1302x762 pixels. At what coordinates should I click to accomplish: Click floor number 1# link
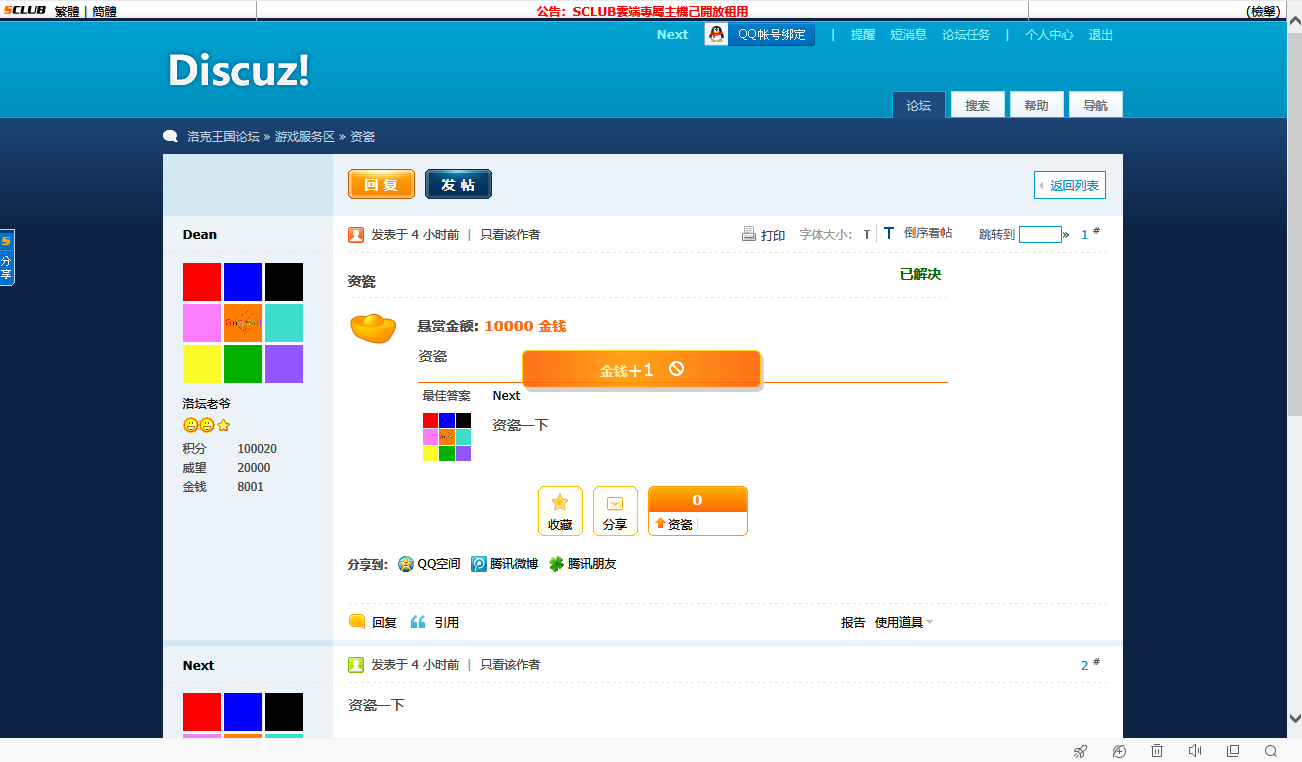(x=1090, y=234)
